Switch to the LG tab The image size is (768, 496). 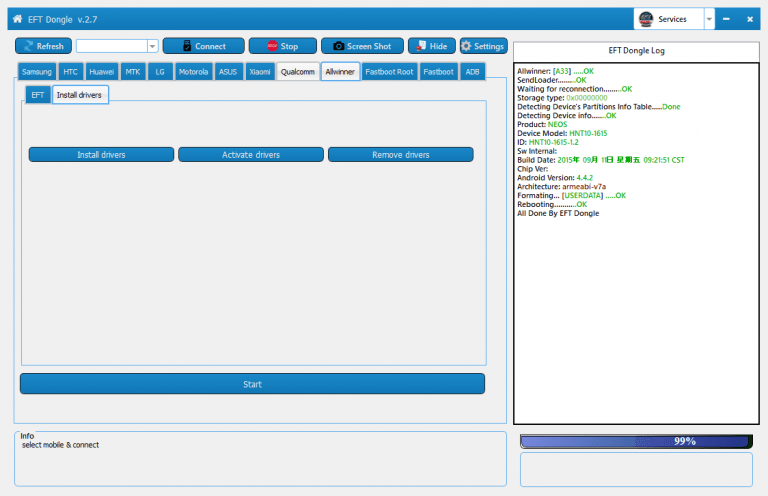point(160,72)
